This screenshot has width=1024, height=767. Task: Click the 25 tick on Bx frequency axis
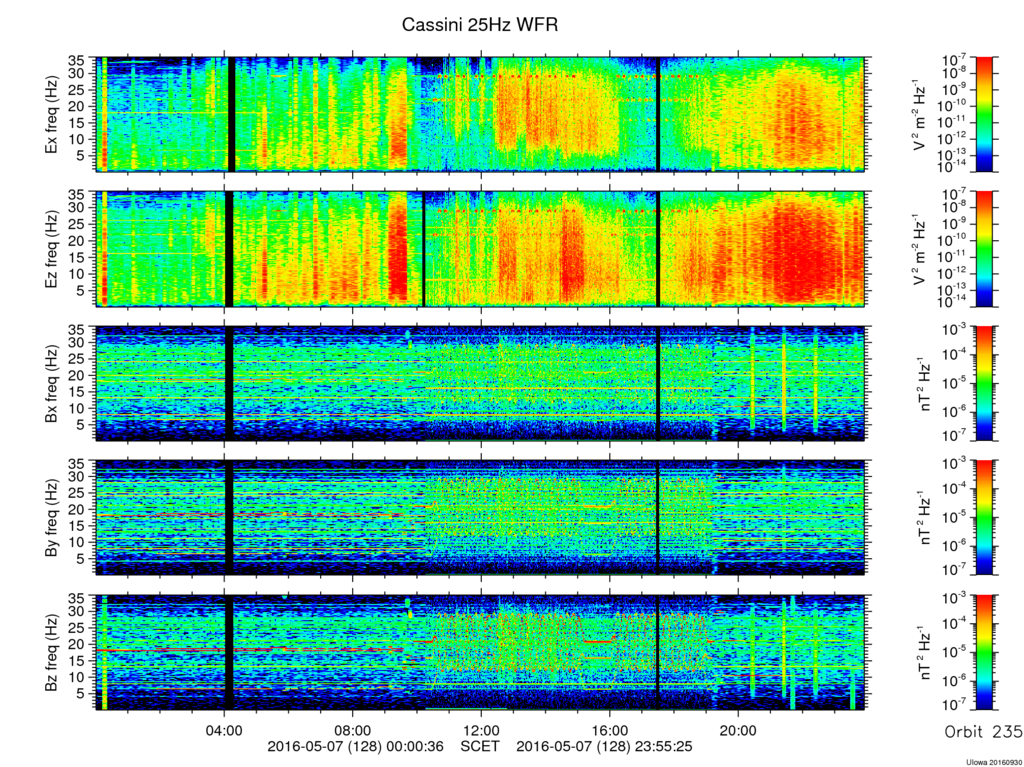pyautogui.click(x=78, y=359)
